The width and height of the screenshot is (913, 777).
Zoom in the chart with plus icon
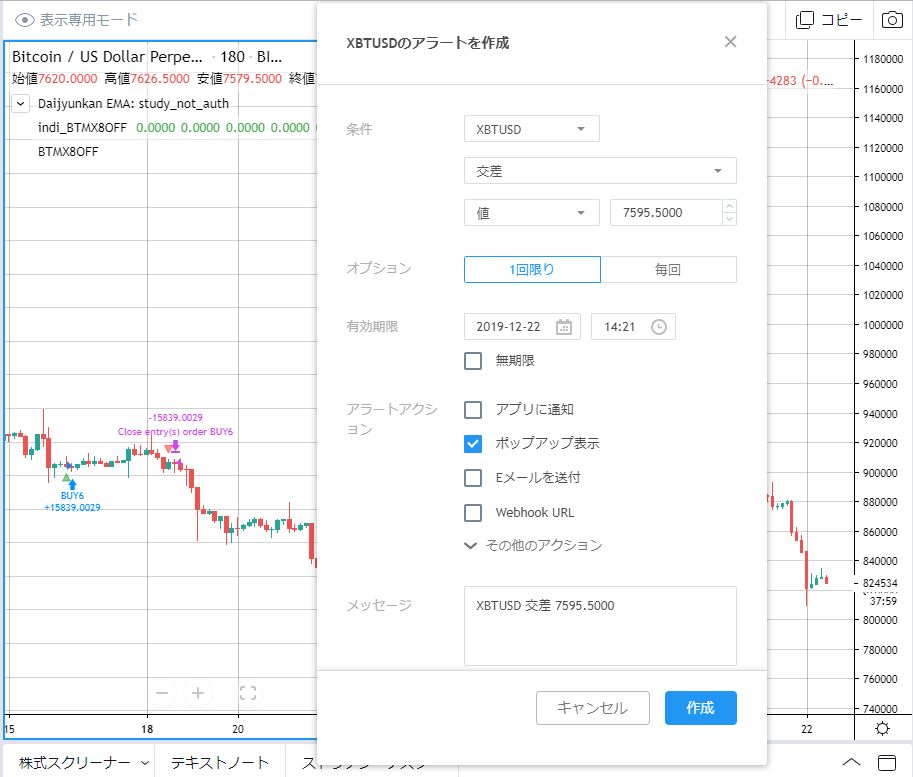(198, 693)
